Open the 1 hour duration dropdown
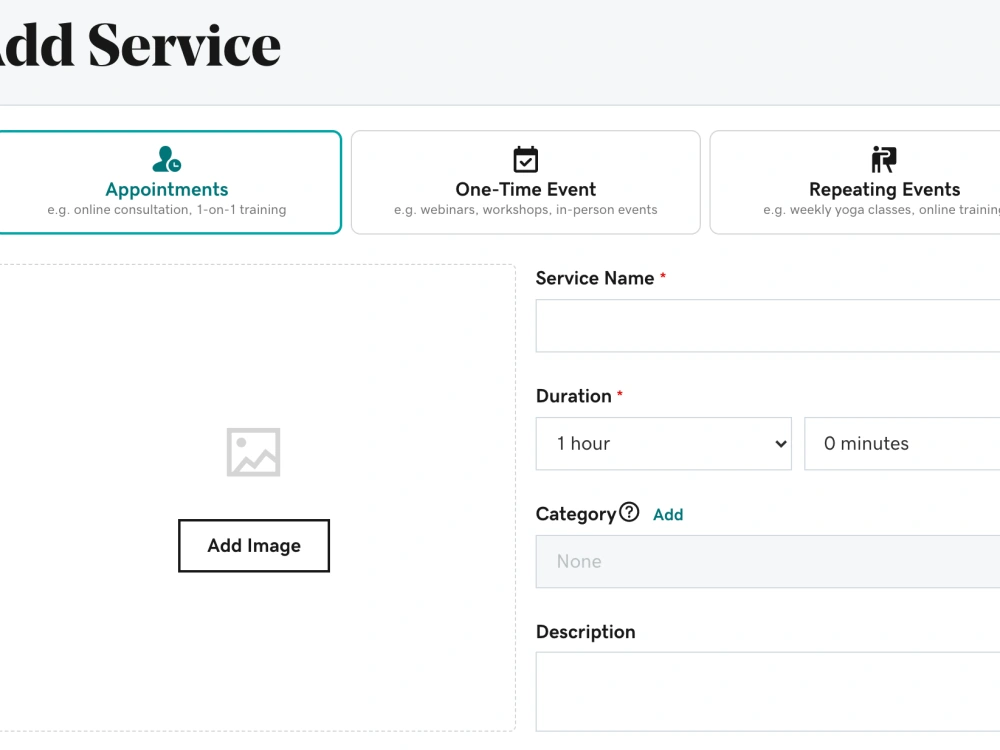This screenshot has width=1000, height=750. pos(663,444)
